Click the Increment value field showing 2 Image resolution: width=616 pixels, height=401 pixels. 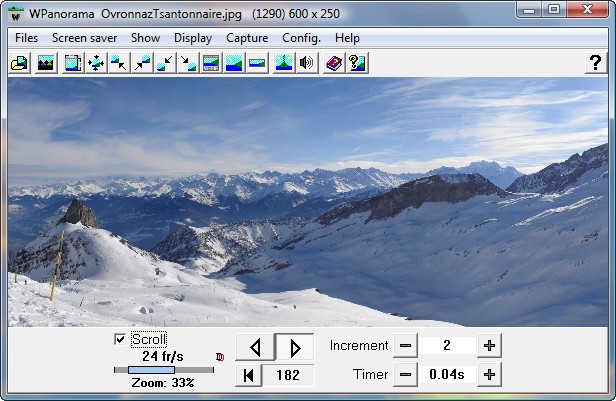click(x=447, y=346)
